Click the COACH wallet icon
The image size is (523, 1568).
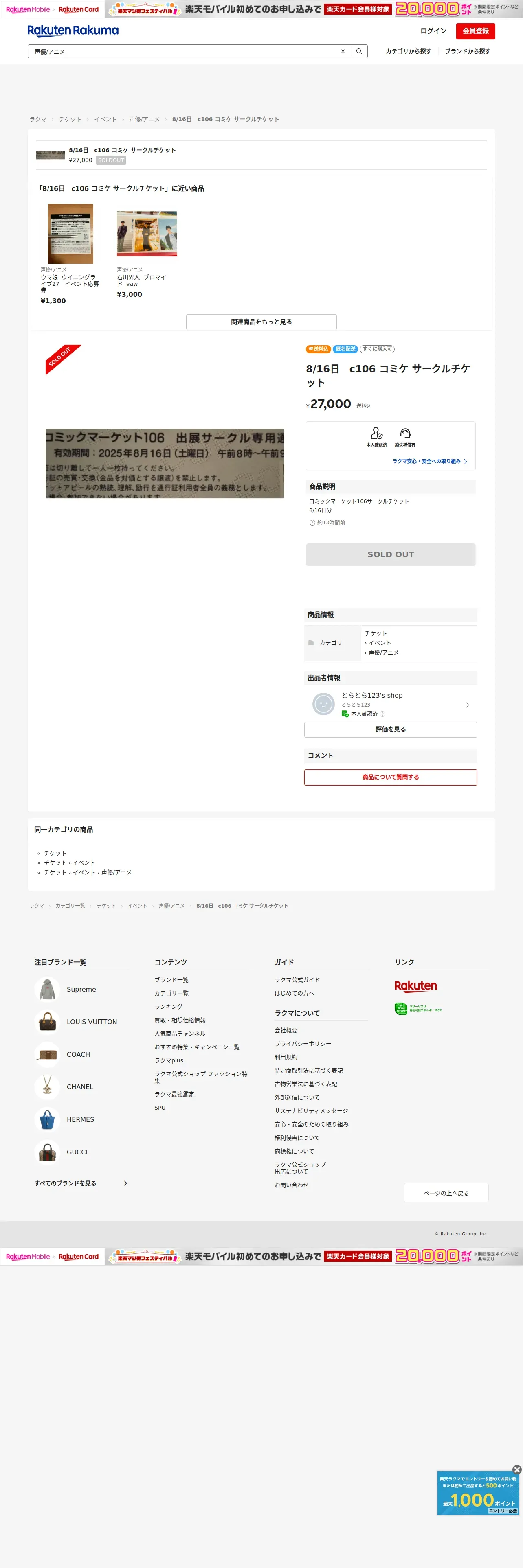[47, 1054]
